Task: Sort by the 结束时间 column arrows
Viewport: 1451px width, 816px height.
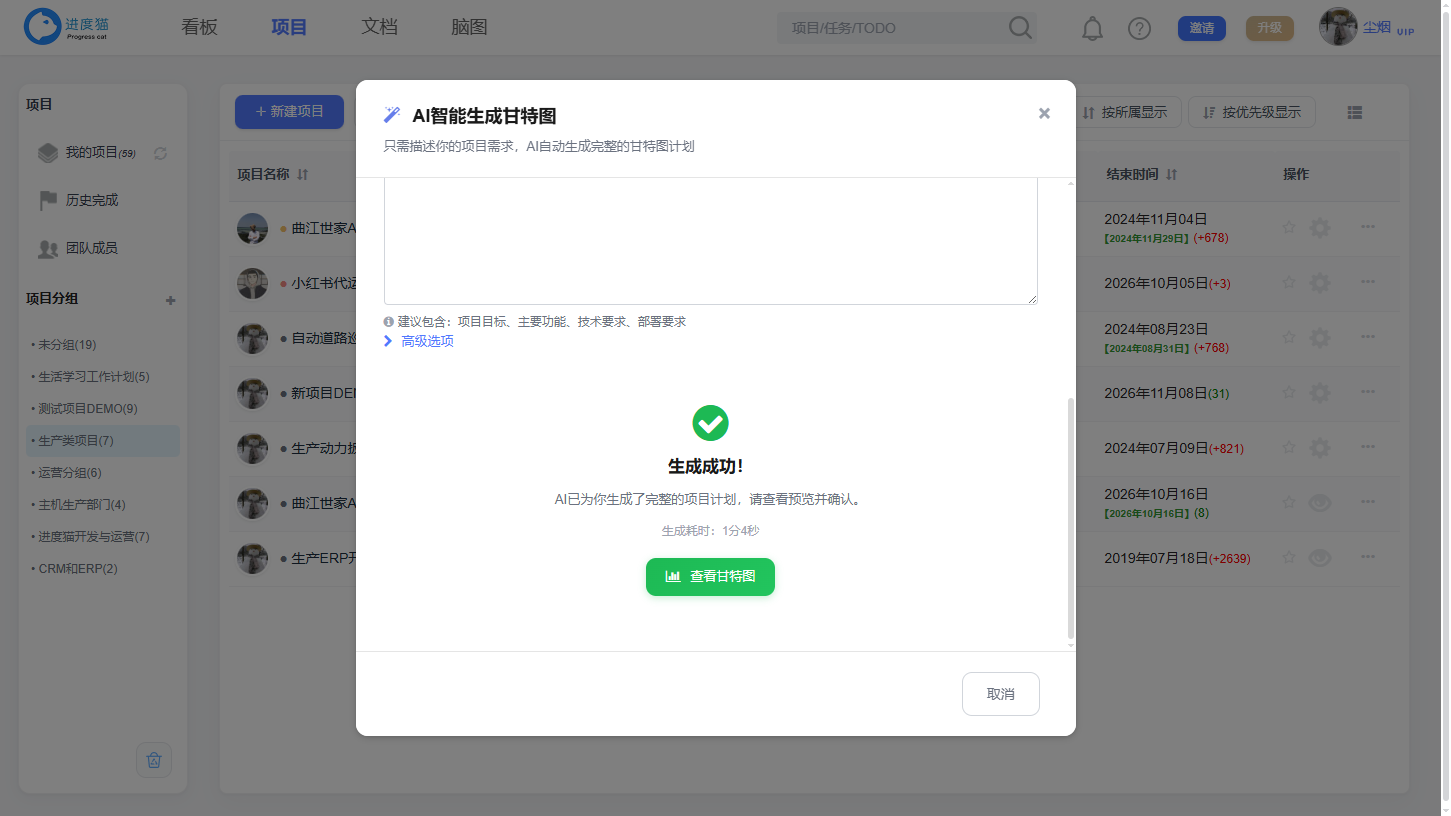Action: click(x=1172, y=175)
